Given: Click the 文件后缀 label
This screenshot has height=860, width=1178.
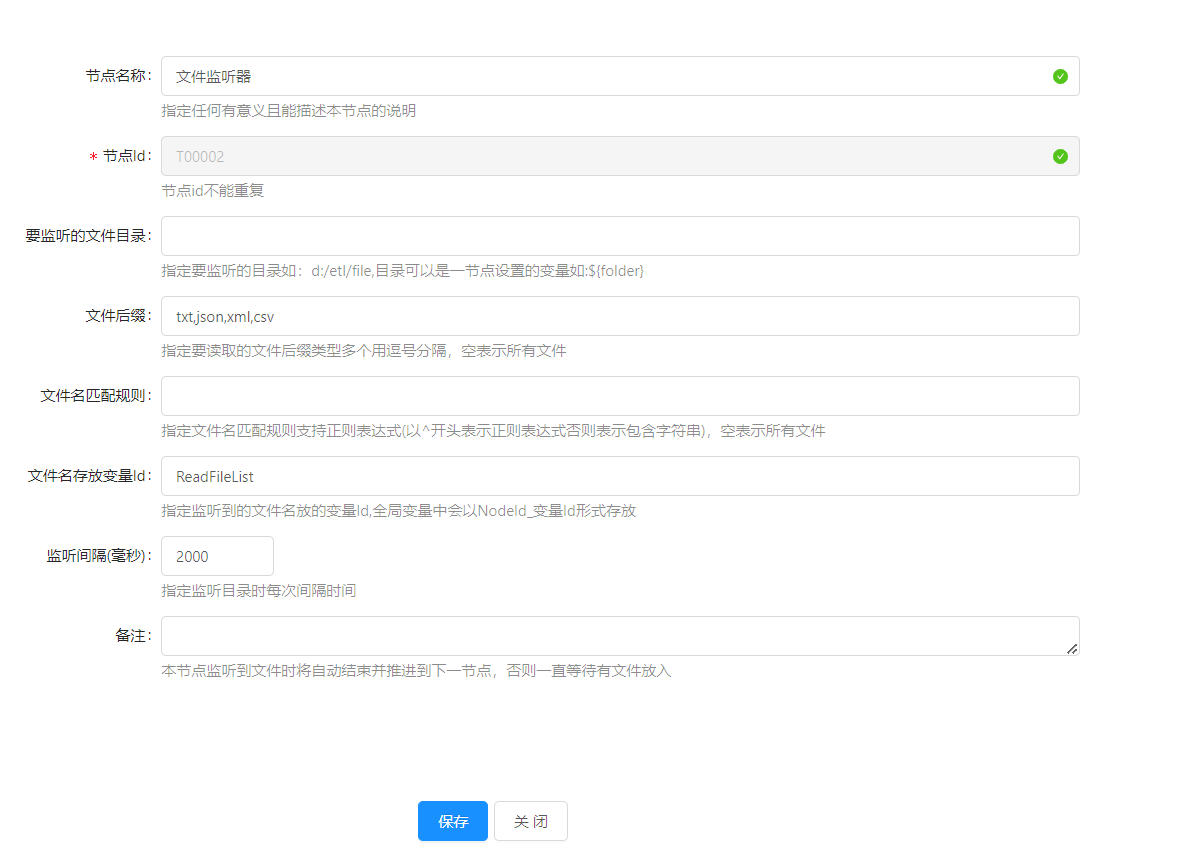Looking at the screenshot, I should 116,316.
